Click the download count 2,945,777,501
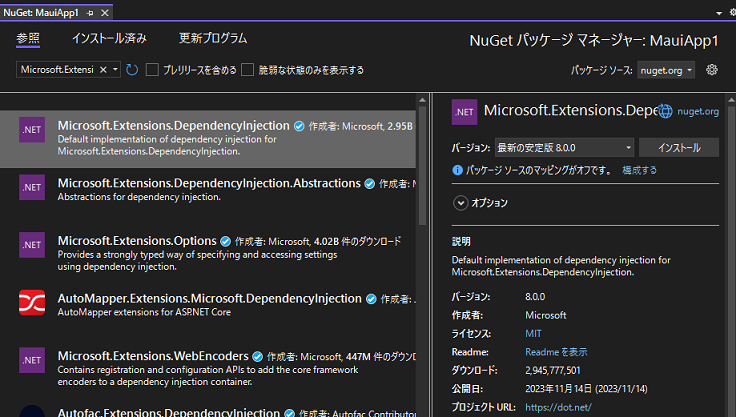736x417 pixels. click(553, 371)
